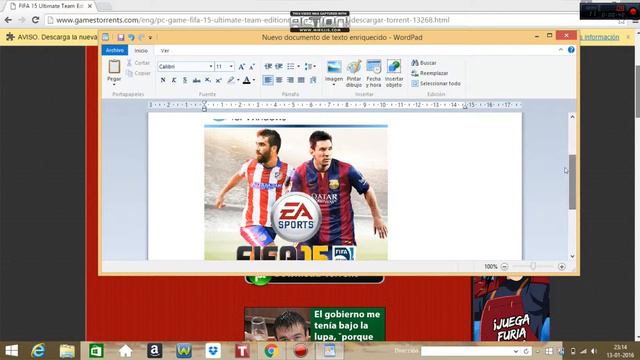Viewport: 640px width, 360px height.
Task: Open Dropbox from the taskbar
Action: tap(213, 351)
